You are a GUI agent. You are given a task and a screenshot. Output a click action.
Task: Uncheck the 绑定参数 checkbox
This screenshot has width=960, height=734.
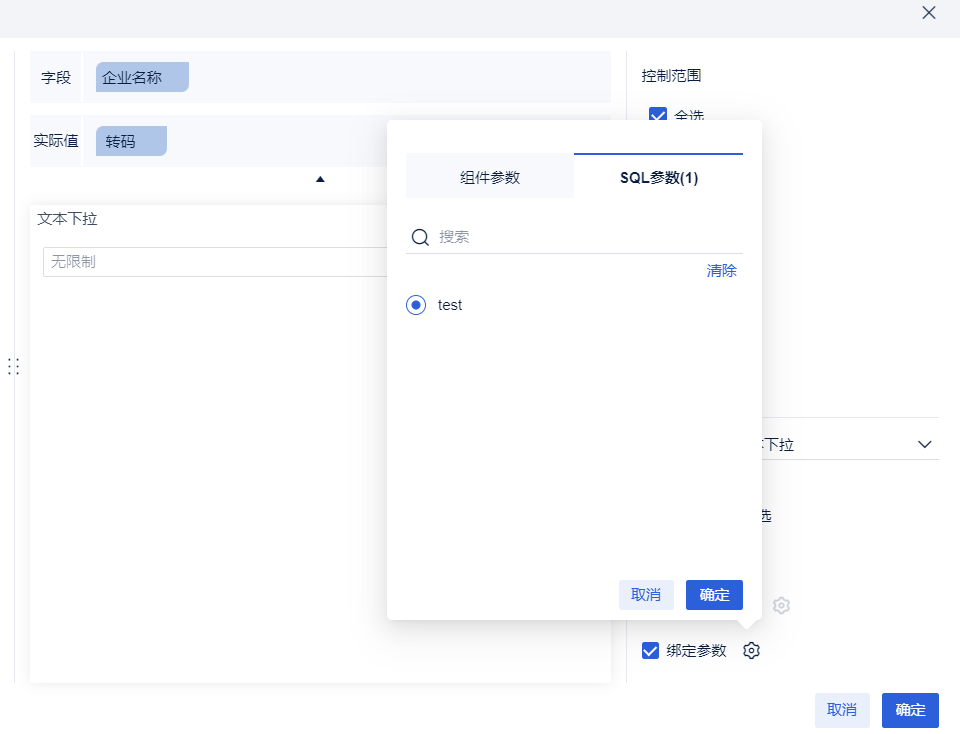(x=650, y=651)
